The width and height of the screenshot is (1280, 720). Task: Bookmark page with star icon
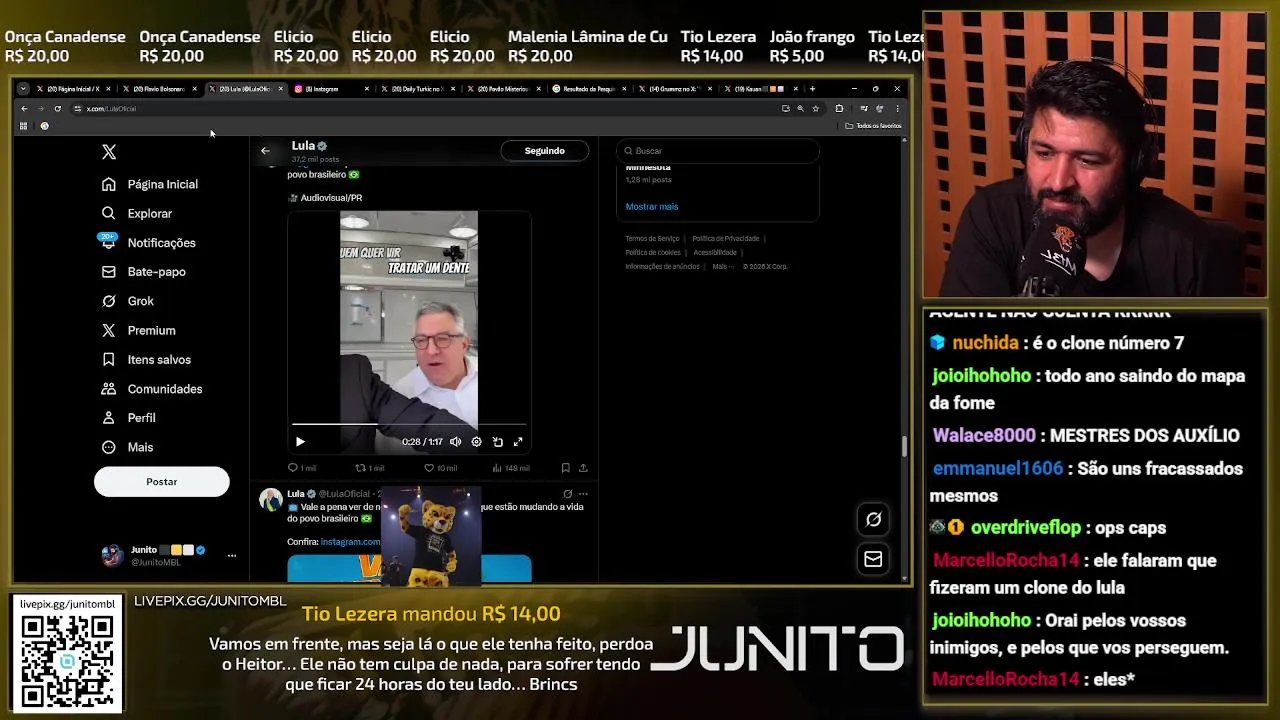coord(816,108)
